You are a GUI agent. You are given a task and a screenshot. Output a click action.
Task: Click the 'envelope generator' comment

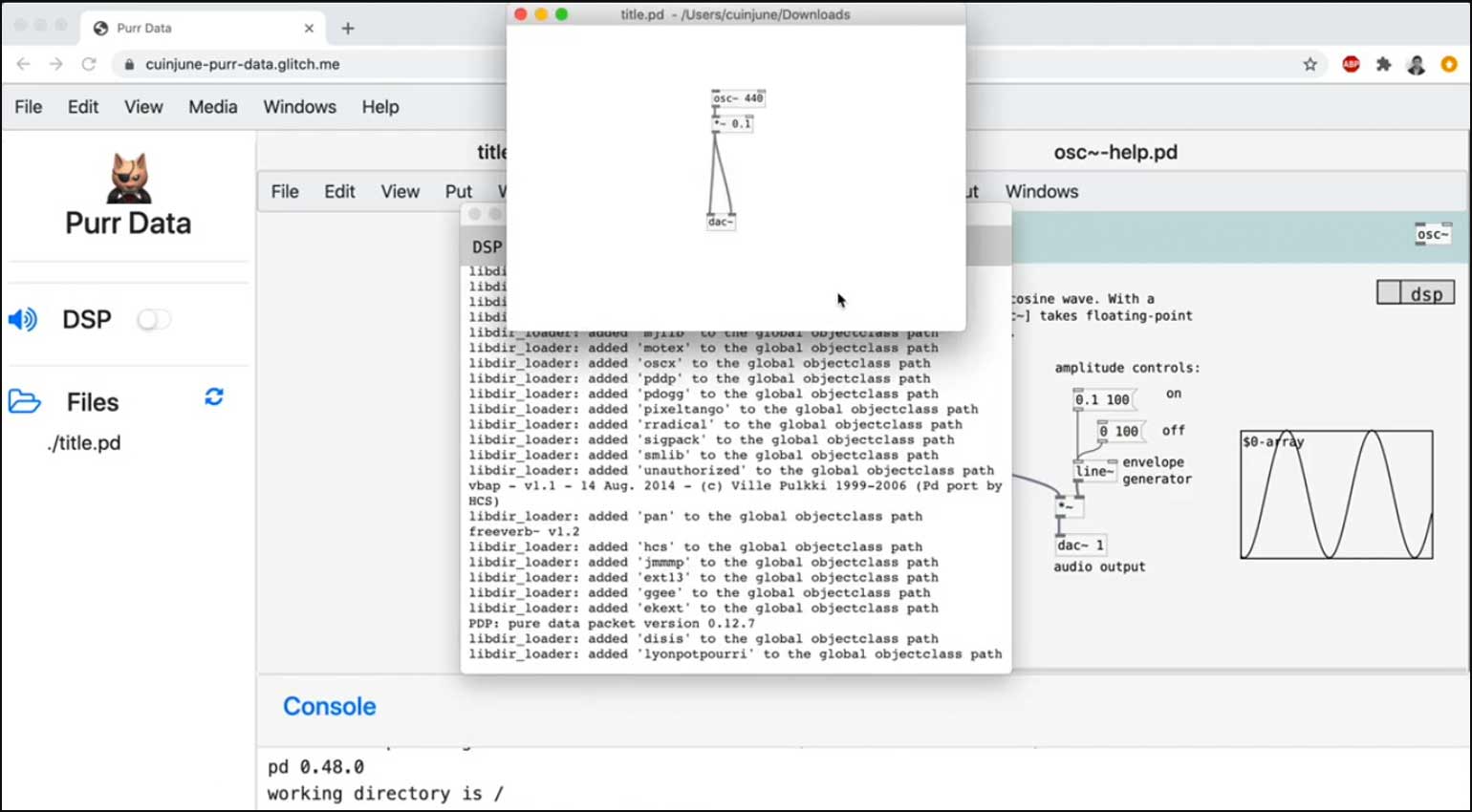[x=1157, y=470]
